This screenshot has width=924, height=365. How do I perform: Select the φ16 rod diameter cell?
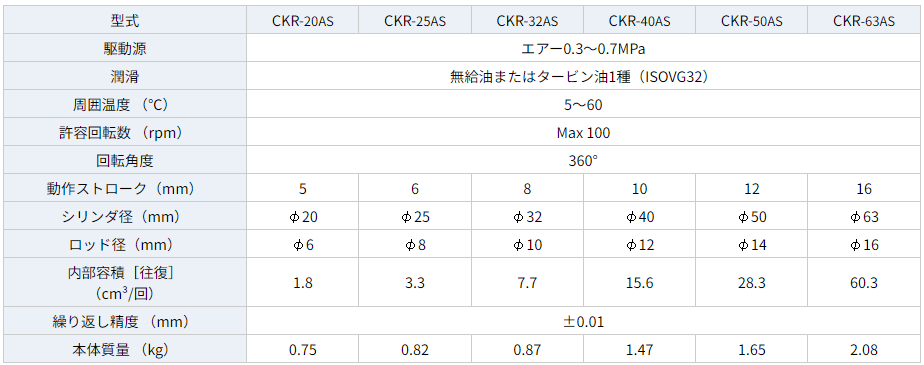864,244
